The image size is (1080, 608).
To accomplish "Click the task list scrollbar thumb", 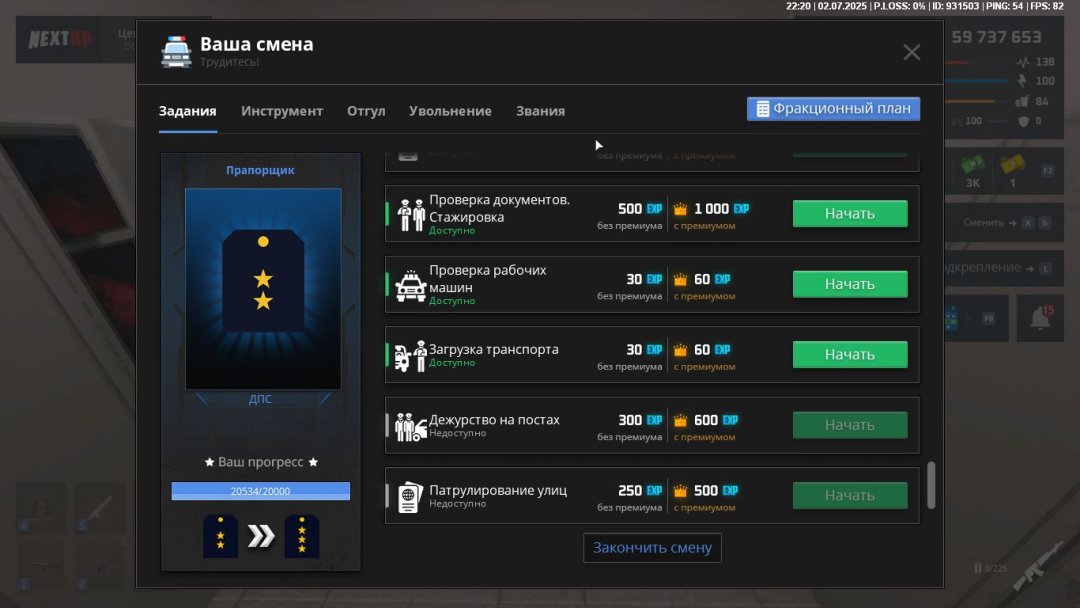I will [931, 485].
